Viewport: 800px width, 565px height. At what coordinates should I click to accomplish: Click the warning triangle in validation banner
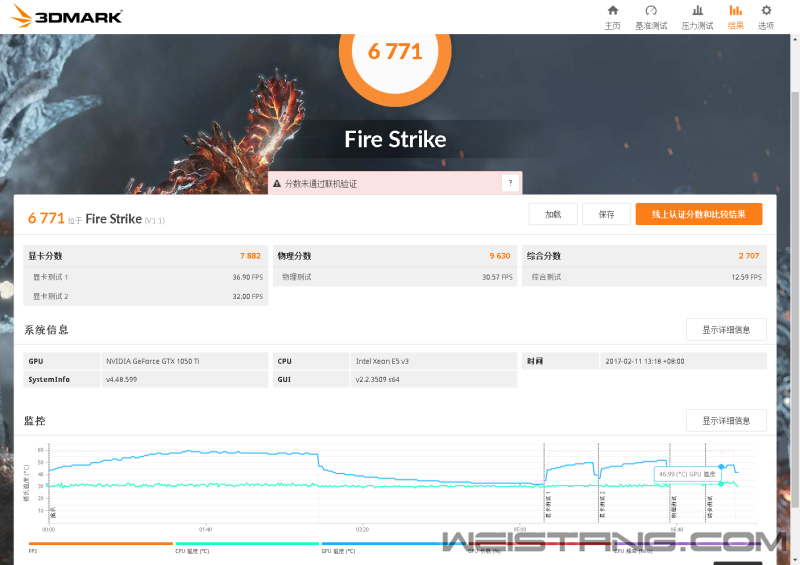click(277, 184)
